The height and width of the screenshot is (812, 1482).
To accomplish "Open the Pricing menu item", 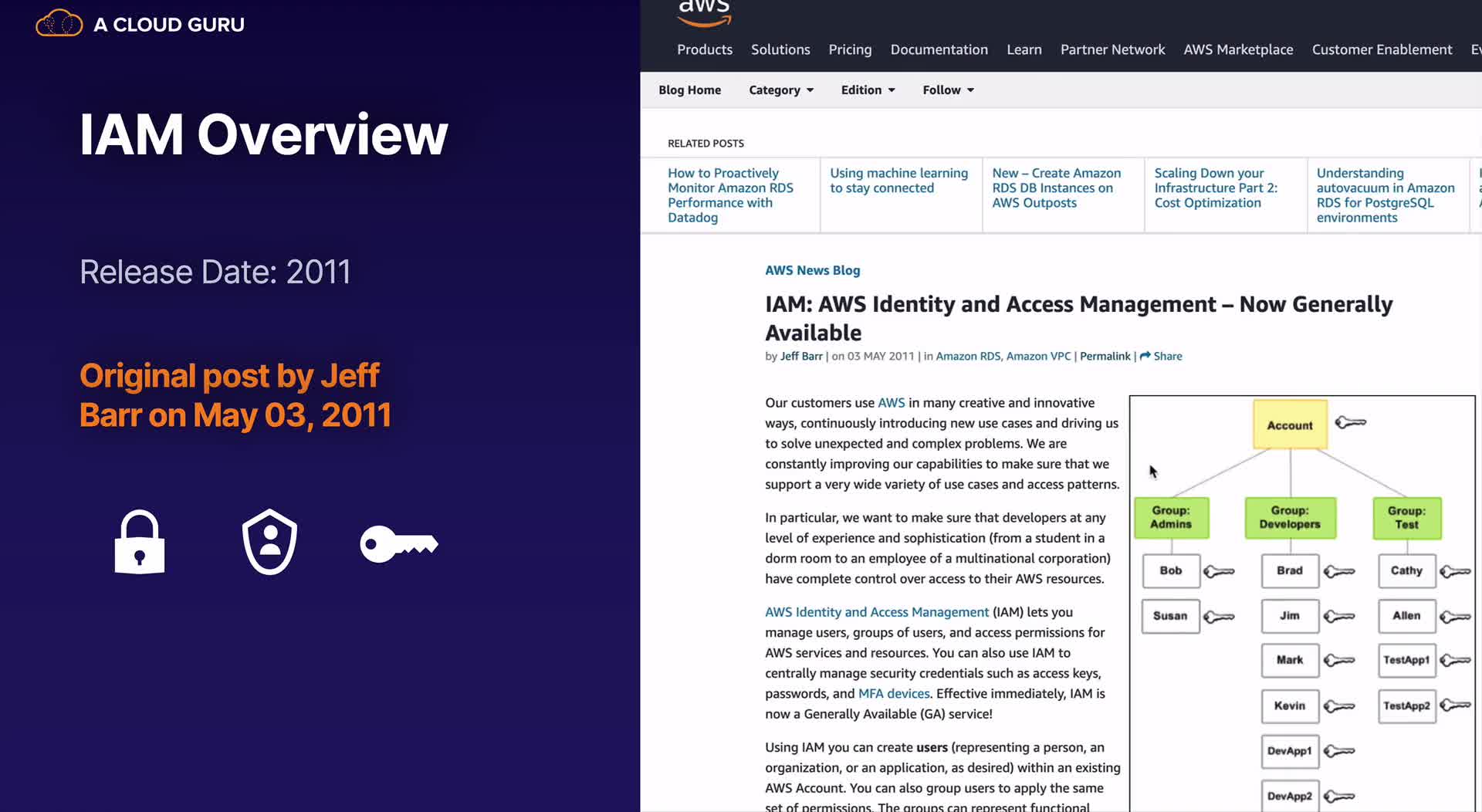I will [850, 49].
